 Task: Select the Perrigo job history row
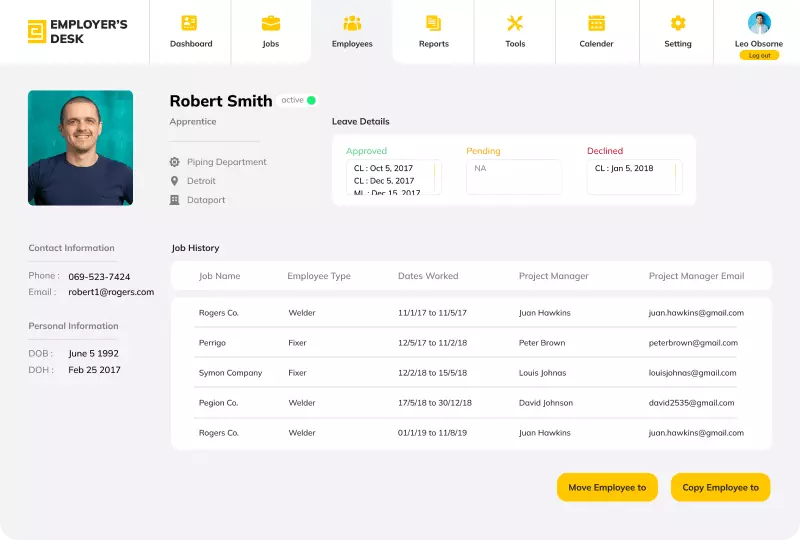(x=470, y=343)
